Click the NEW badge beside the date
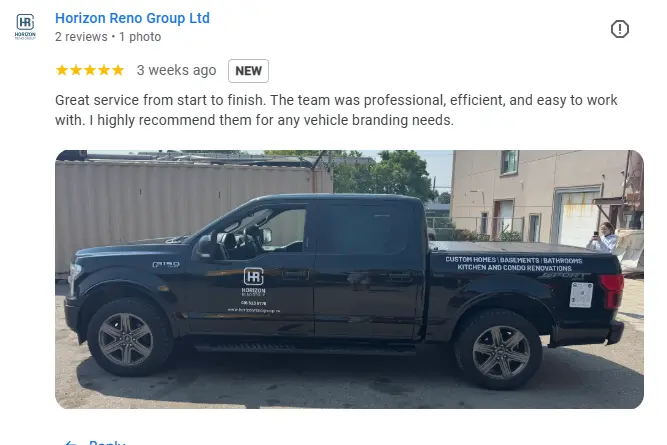Image resolution: width=667 pixels, height=445 pixels. point(248,71)
